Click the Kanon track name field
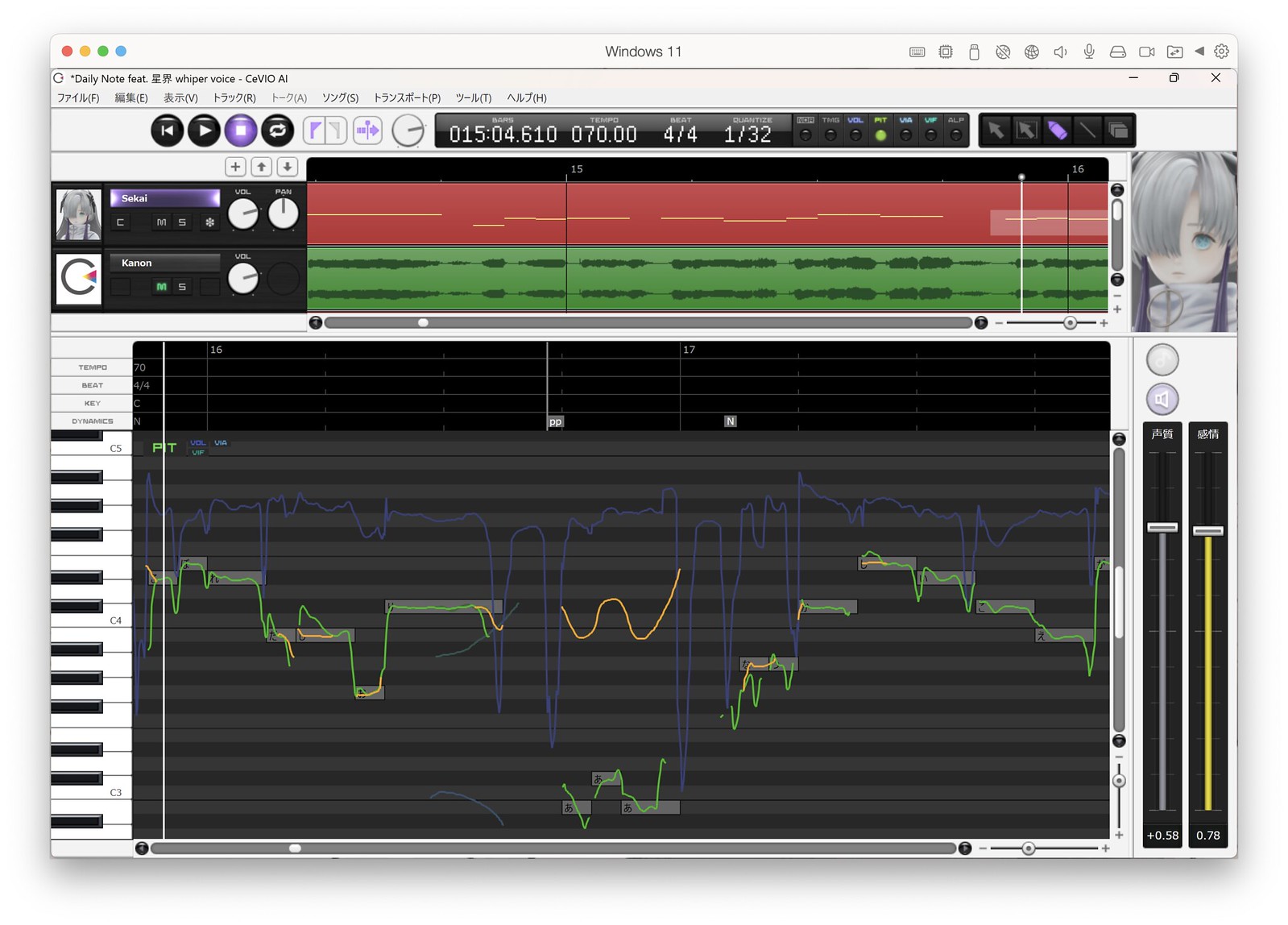This screenshot has width=1288, height=925. click(165, 263)
